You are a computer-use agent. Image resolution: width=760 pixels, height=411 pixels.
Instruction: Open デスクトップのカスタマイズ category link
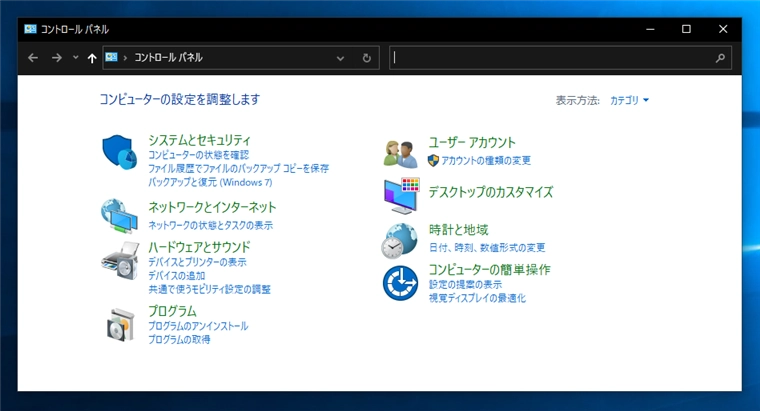tap(491, 192)
